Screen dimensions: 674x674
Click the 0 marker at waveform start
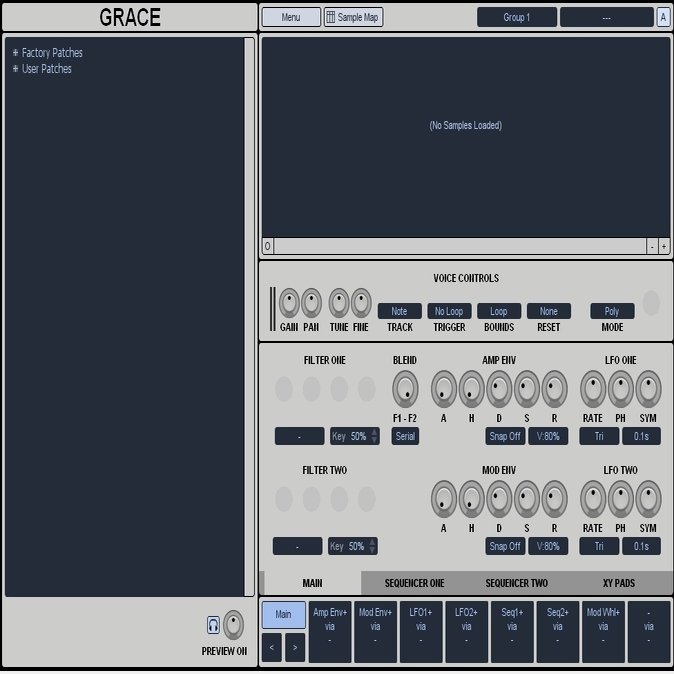268,246
